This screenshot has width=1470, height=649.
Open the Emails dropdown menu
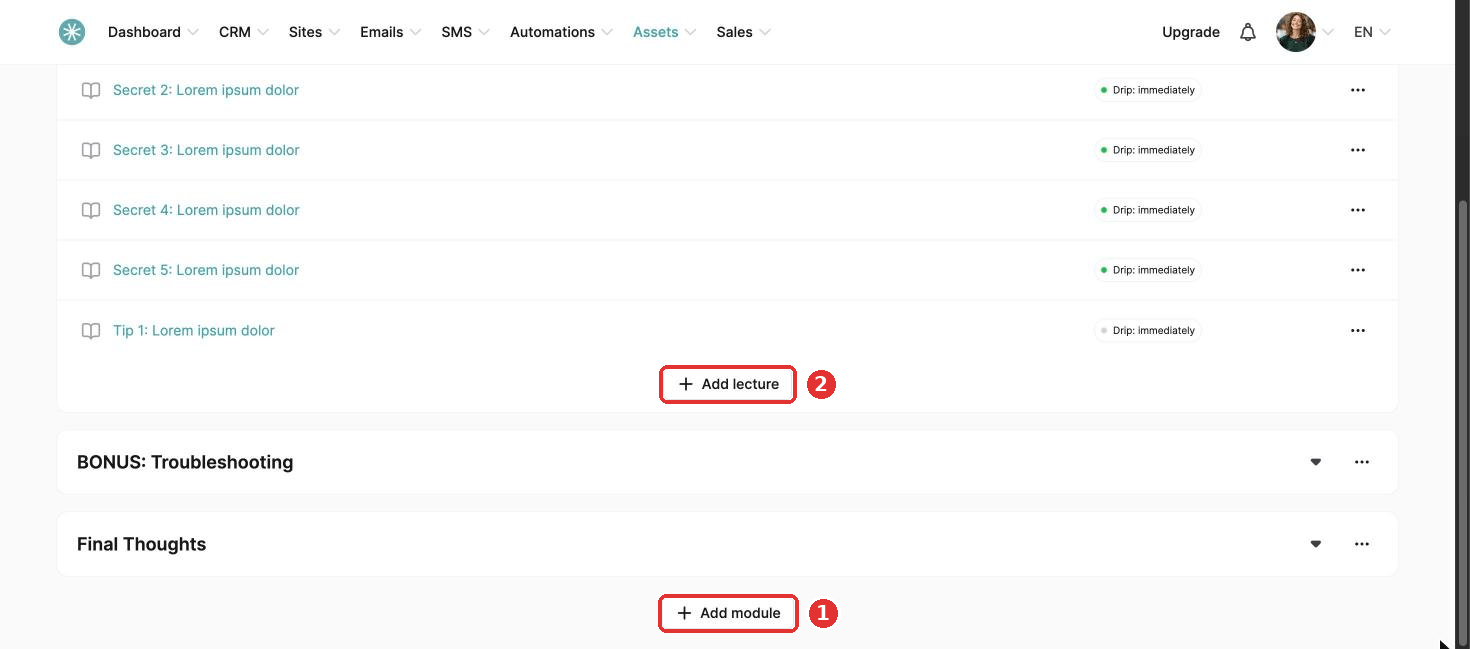(391, 32)
